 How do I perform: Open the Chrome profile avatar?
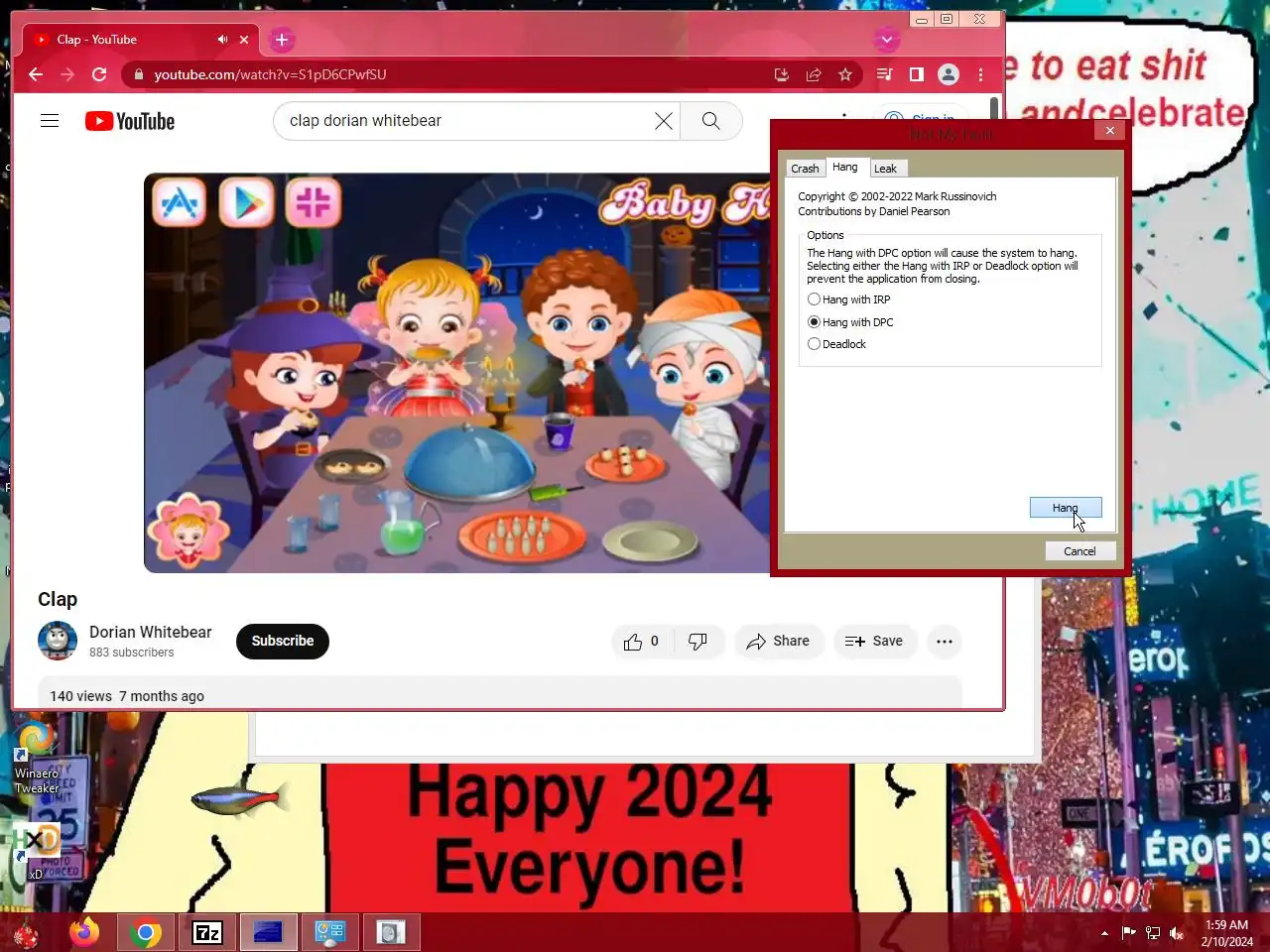point(949,74)
